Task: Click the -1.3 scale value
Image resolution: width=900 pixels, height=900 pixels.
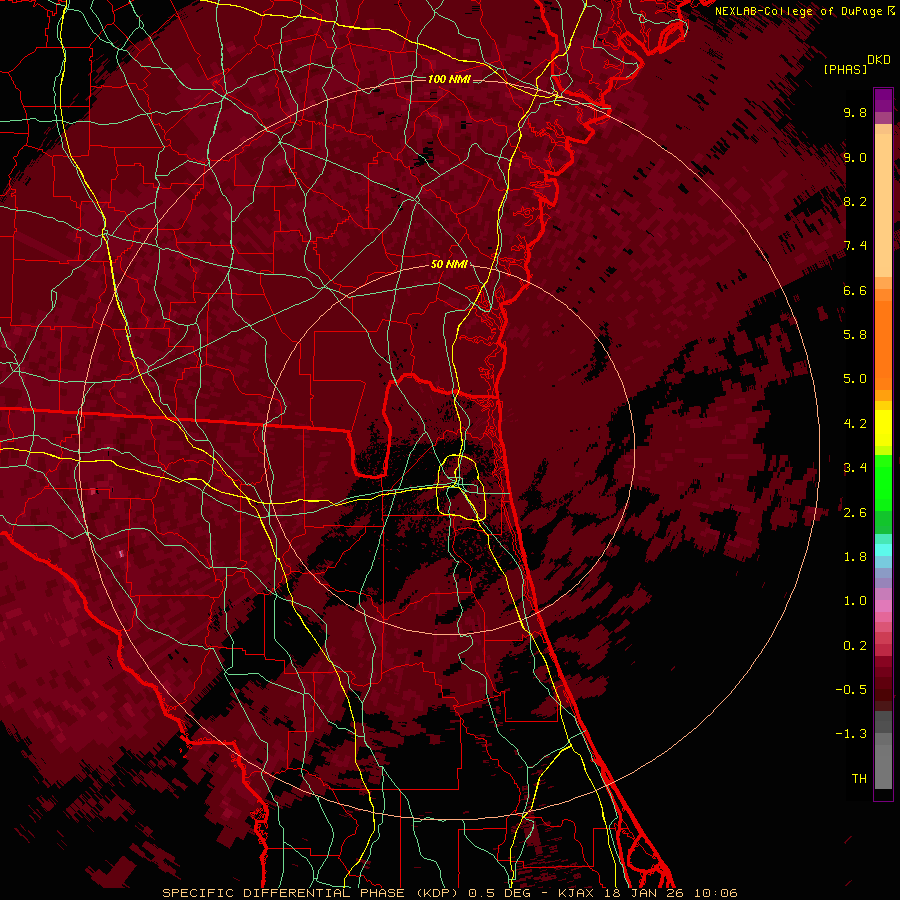Action: click(x=851, y=734)
